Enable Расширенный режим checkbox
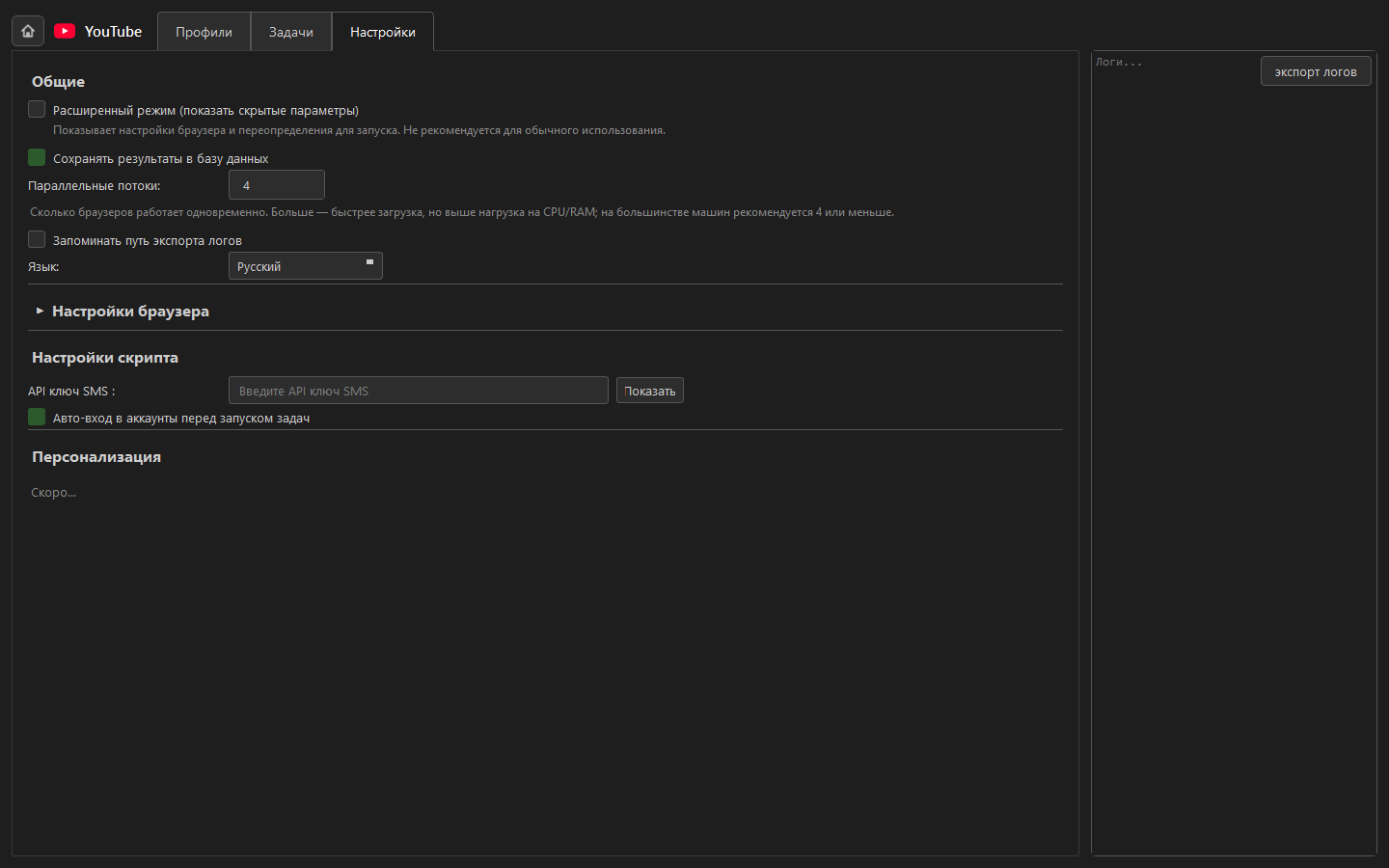The width and height of the screenshot is (1389, 868). (37, 109)
